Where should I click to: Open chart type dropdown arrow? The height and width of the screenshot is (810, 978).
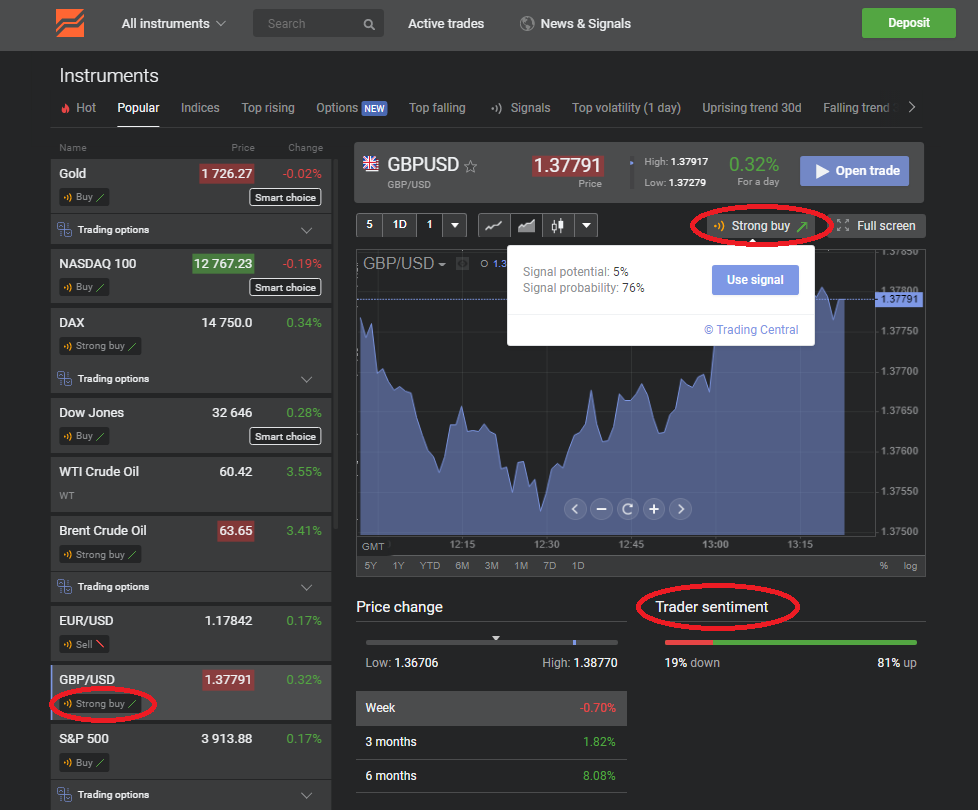[x=586, y=226]
